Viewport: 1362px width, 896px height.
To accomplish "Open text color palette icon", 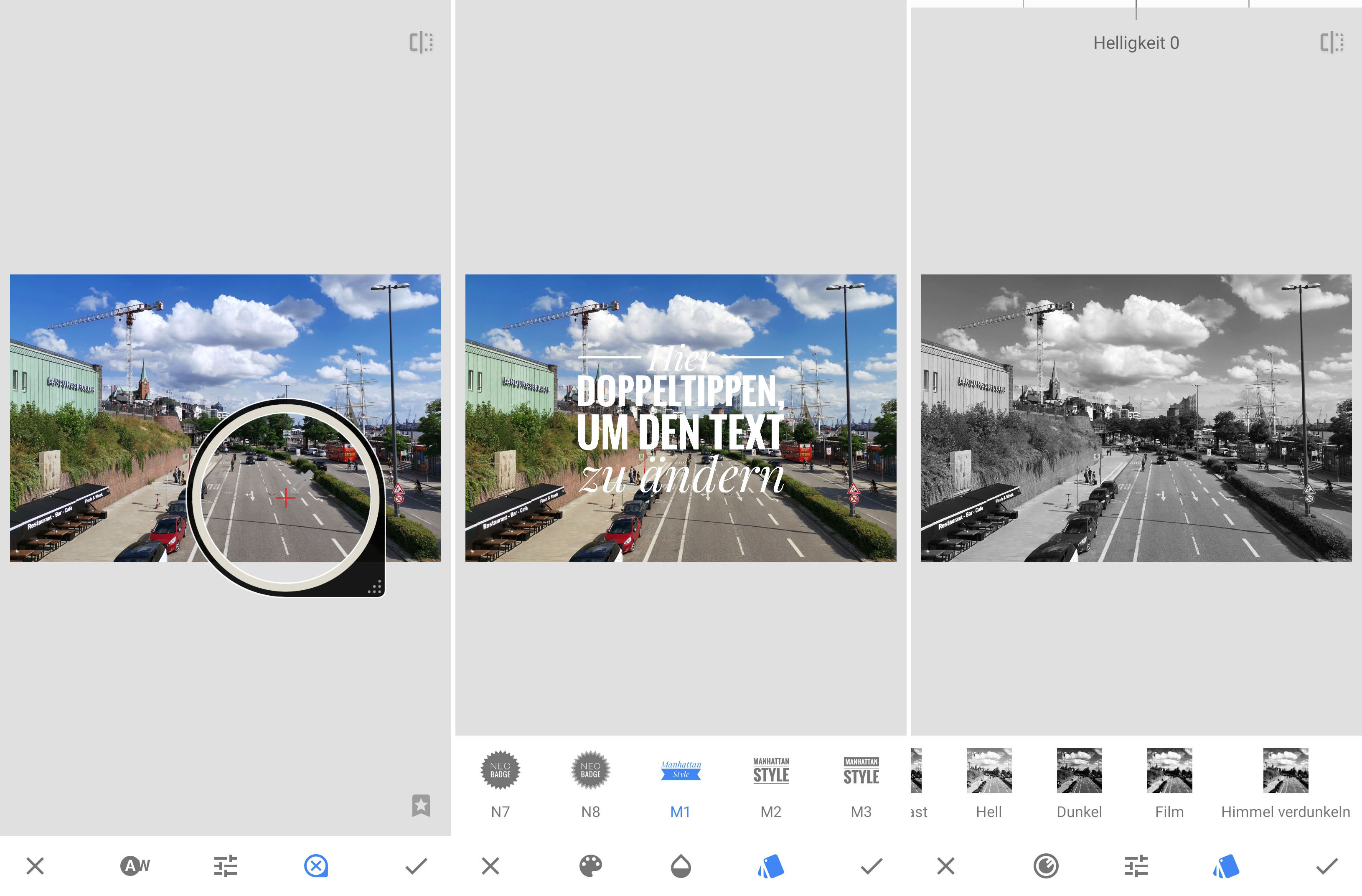I will 591,866.
